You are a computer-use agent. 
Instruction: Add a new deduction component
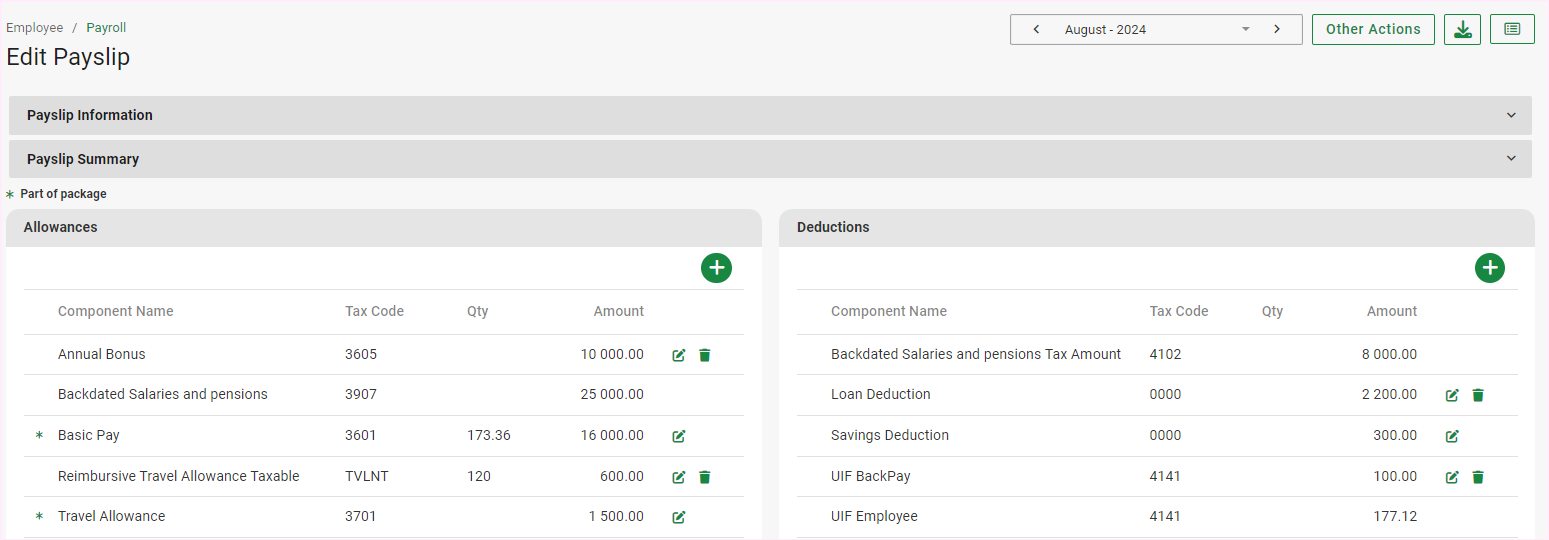pos(1490,268)
